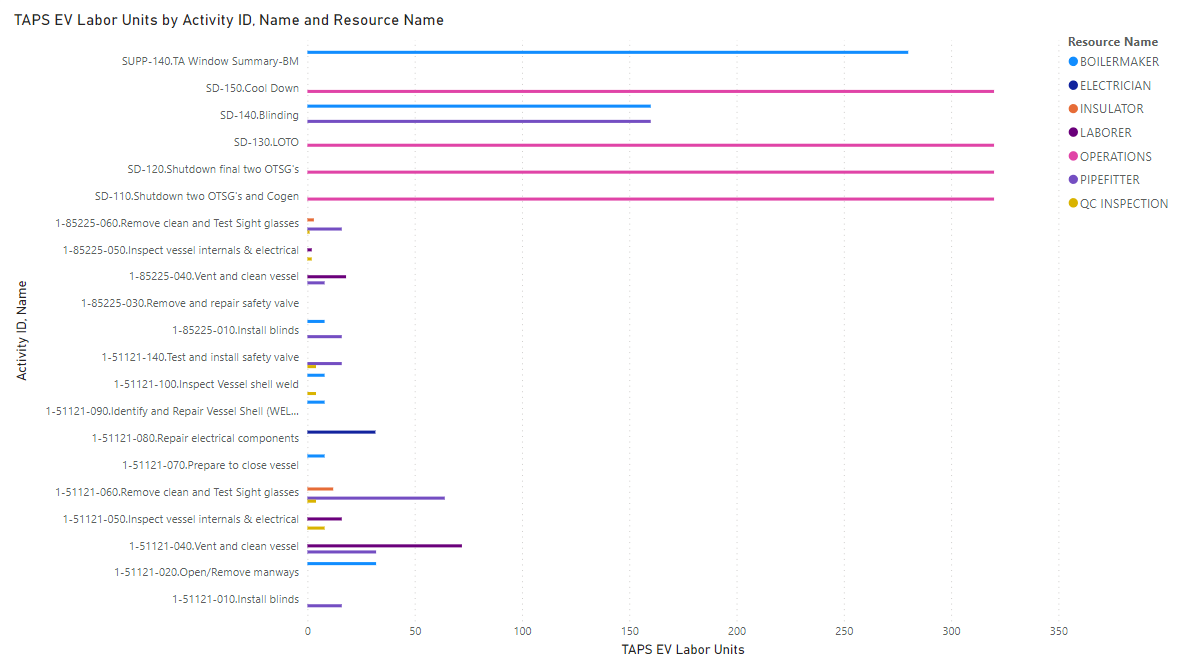1184x663 pixels.
Task: Click the BOILERMAKER legend color dot
Action: (1073, 62)
